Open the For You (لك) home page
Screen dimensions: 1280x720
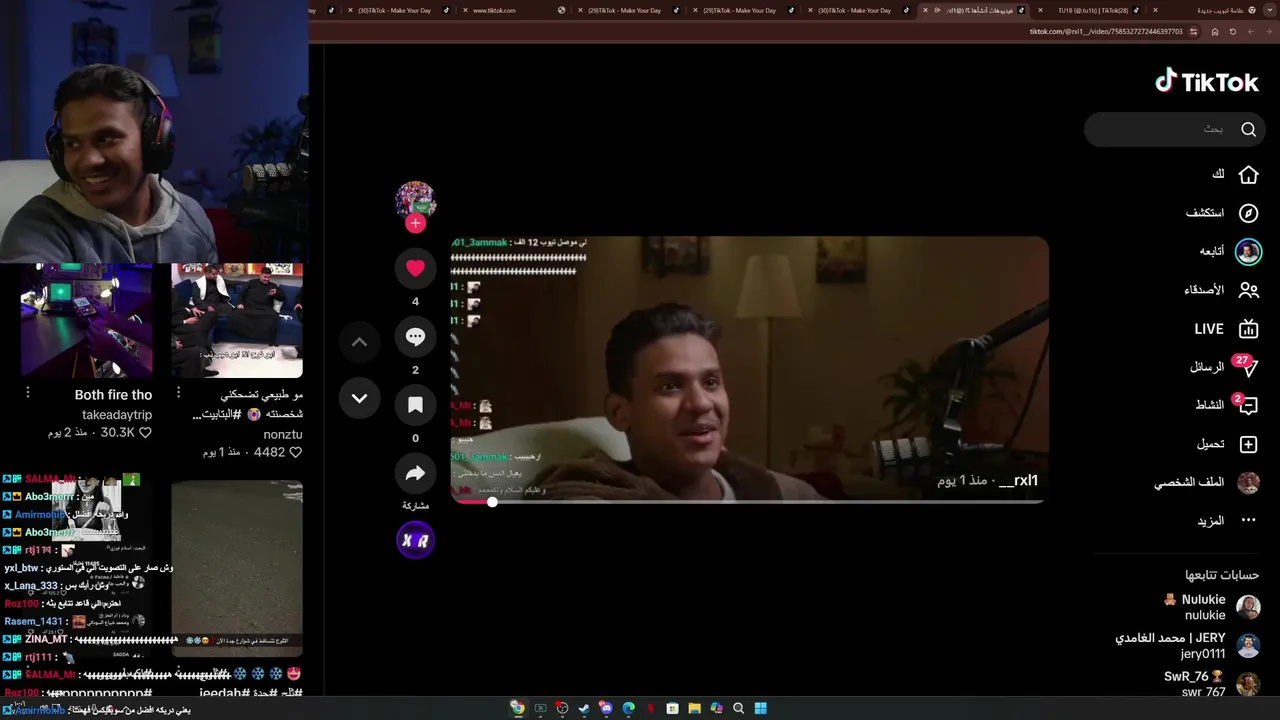pos(1235,175)
